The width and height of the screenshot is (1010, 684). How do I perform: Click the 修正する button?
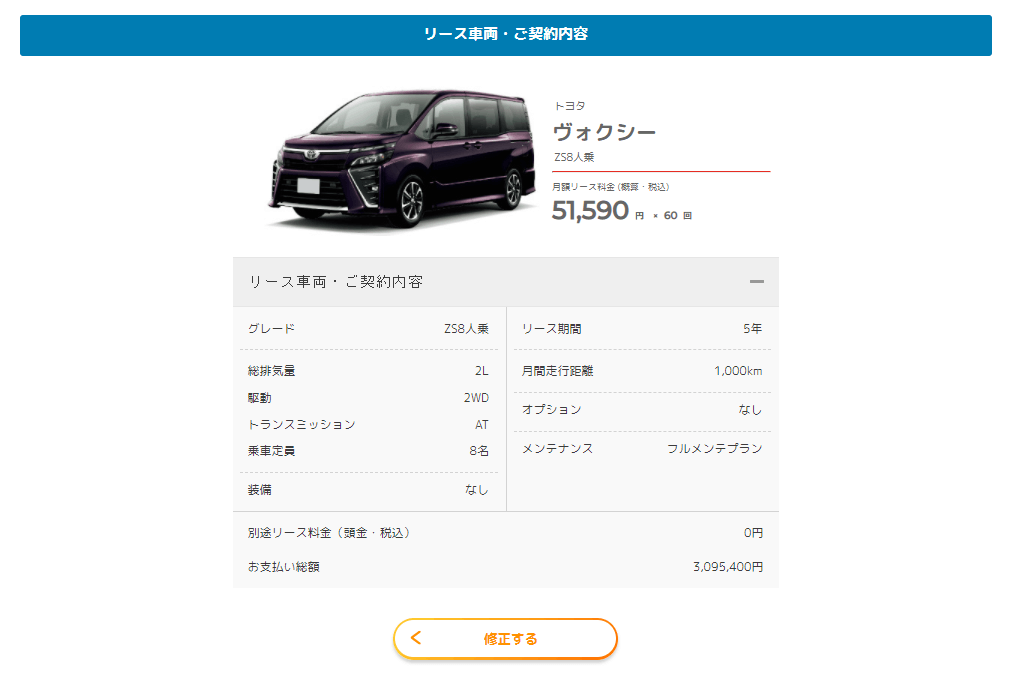506,639
